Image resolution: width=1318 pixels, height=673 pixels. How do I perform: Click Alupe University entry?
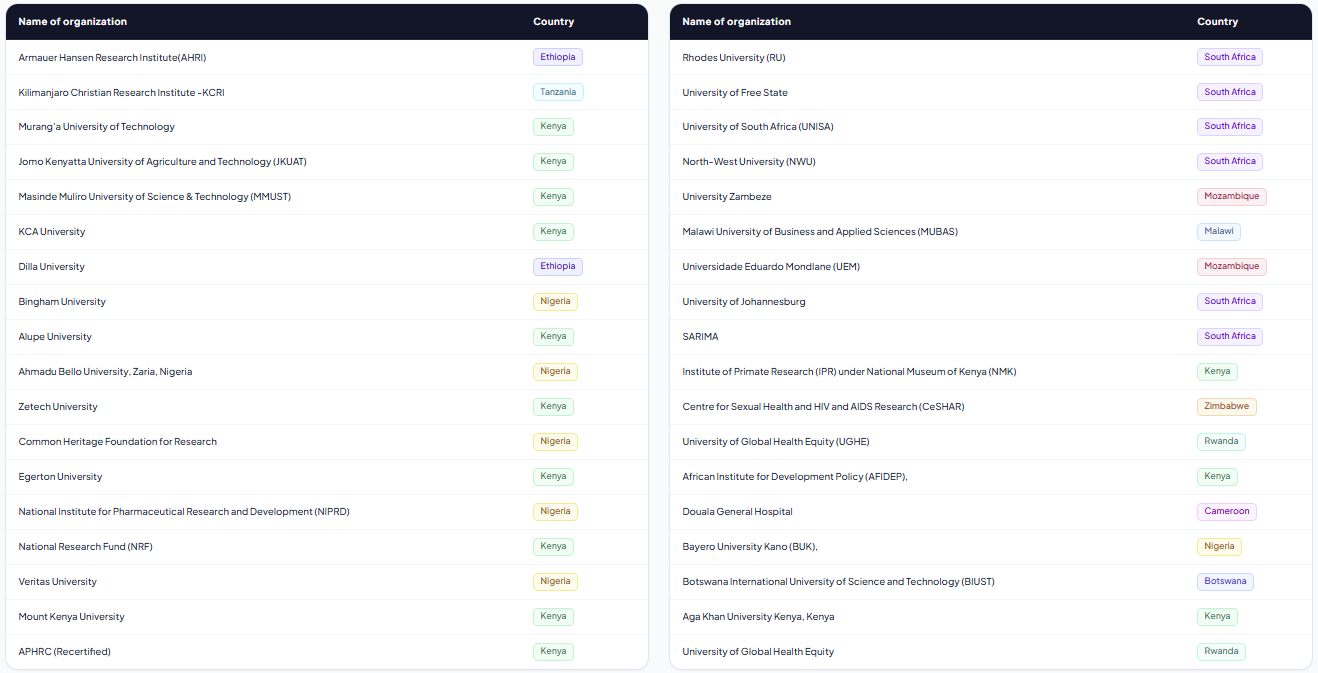click(x=55, y=337)
